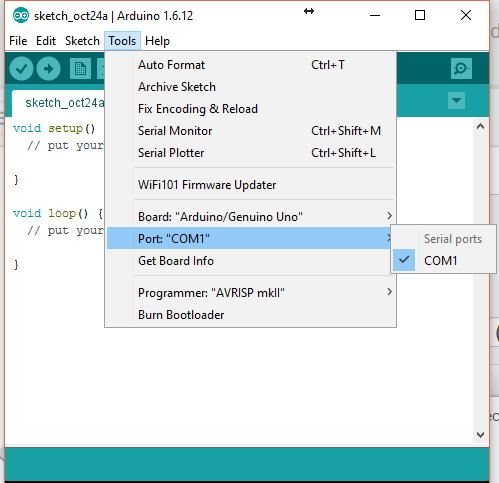Choose Fix Encoding & Reload
Screen dimensions: 499x483
250,109
